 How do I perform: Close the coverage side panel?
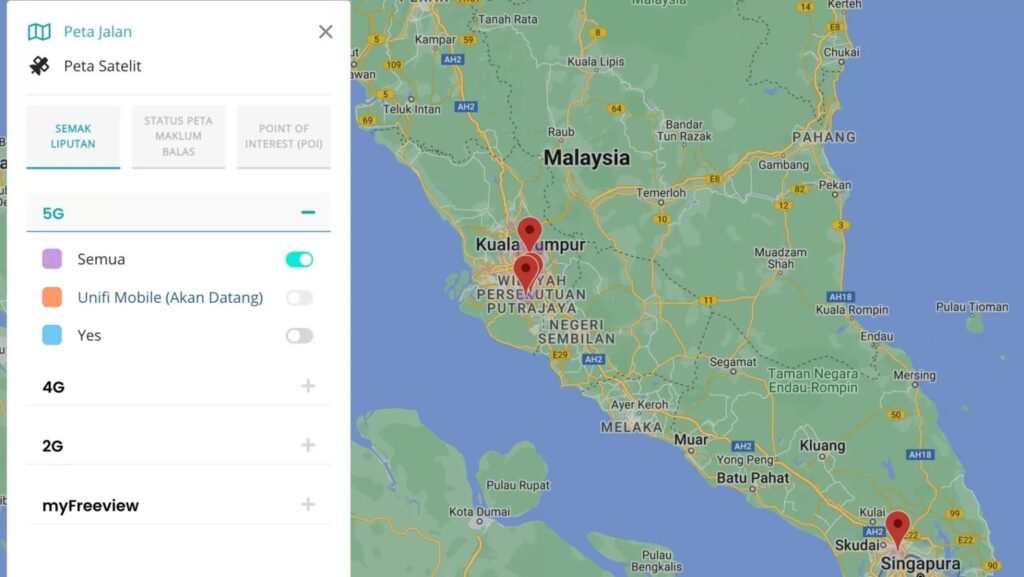pos(325,31)
